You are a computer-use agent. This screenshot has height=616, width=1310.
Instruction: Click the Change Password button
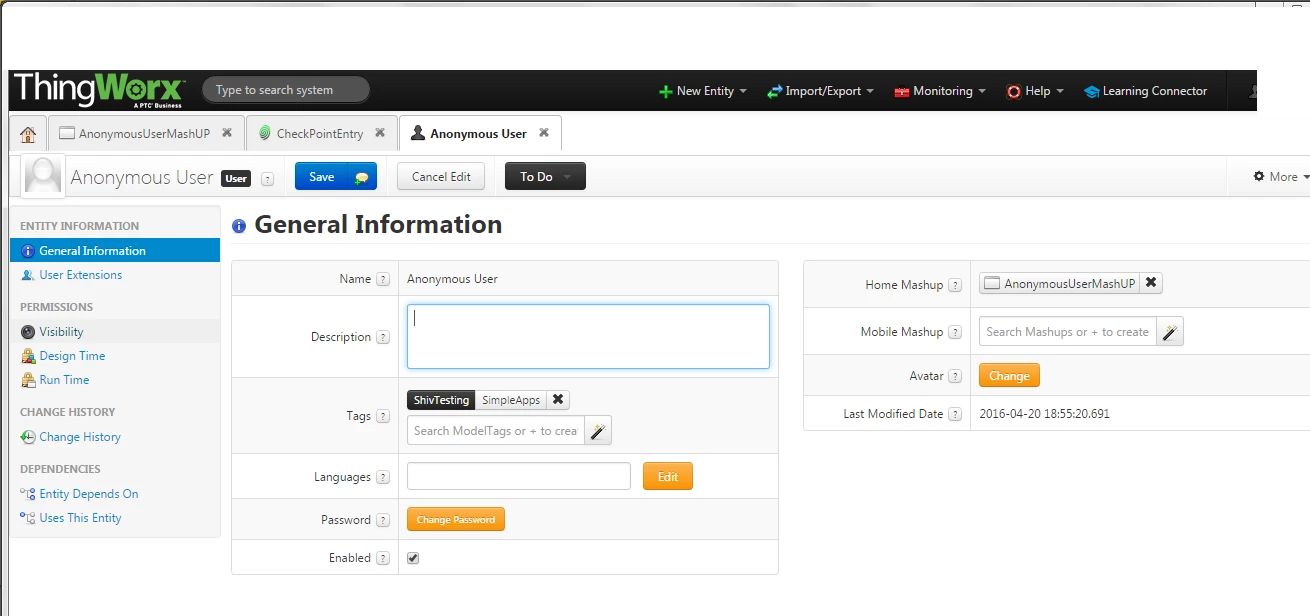click(456, 520)
